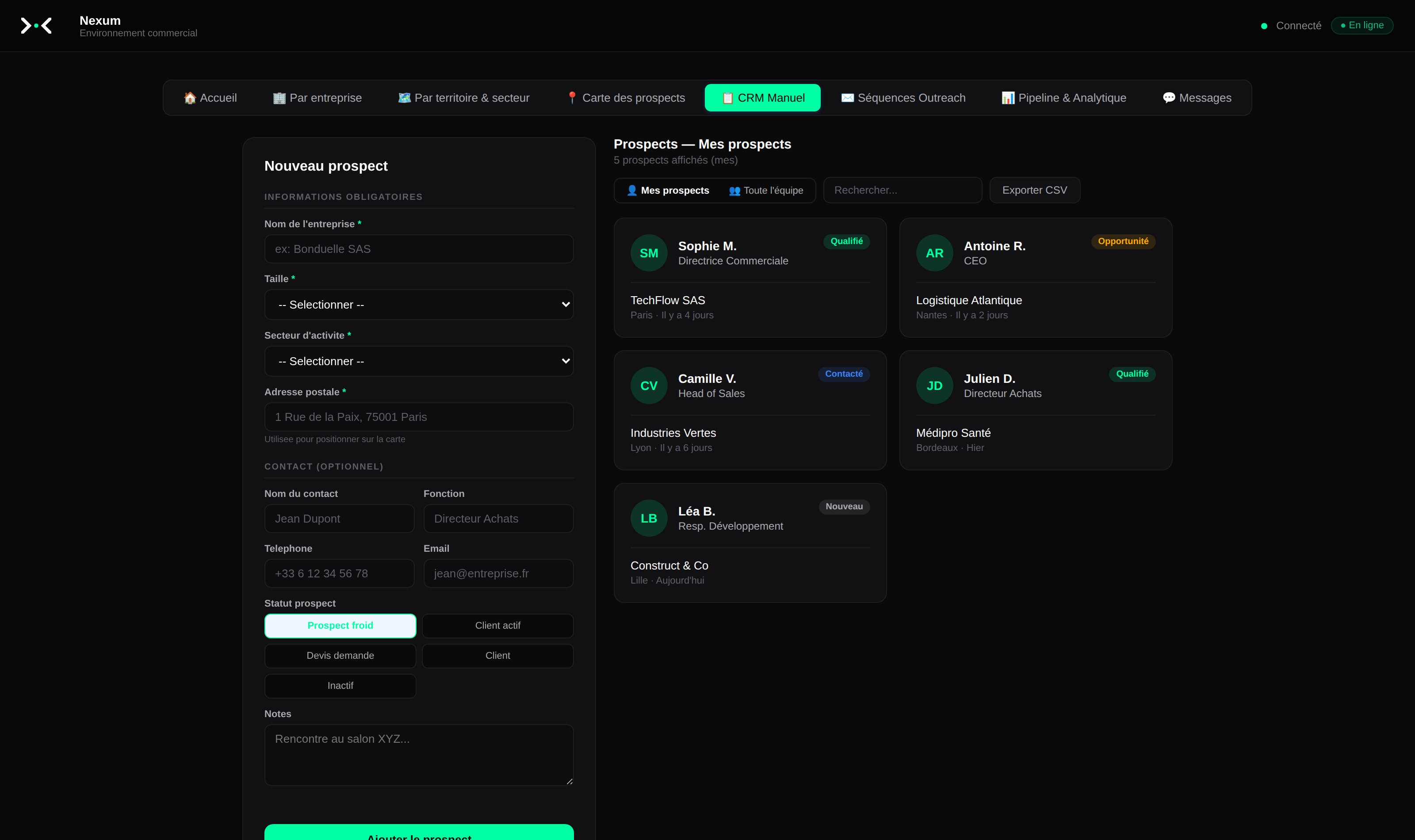The image size is (1415, 840).
Task: Click TechFlow SAS company name
Action: [667, 301]
